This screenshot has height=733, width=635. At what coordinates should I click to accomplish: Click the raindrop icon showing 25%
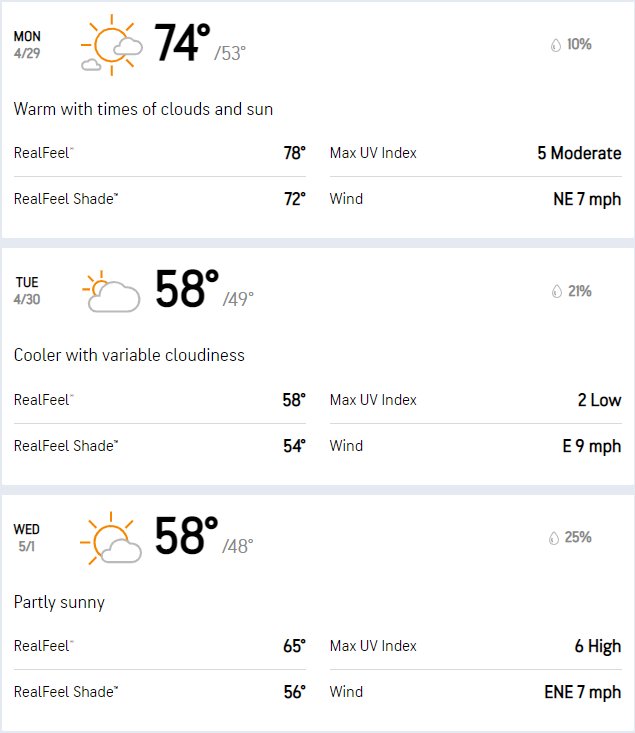tap(554, 538)
